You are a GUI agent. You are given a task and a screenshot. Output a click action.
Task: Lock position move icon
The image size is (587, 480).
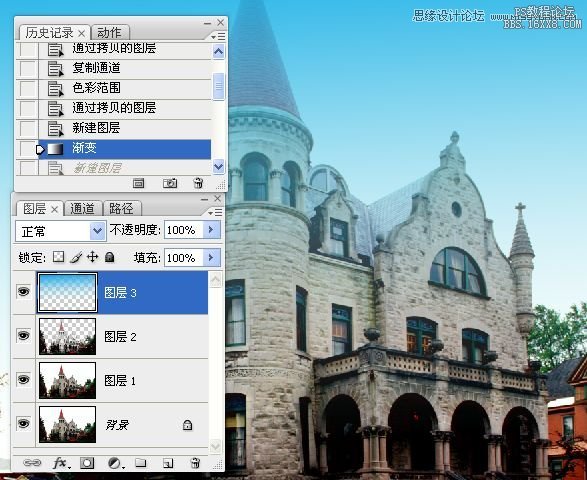point(92,257)
